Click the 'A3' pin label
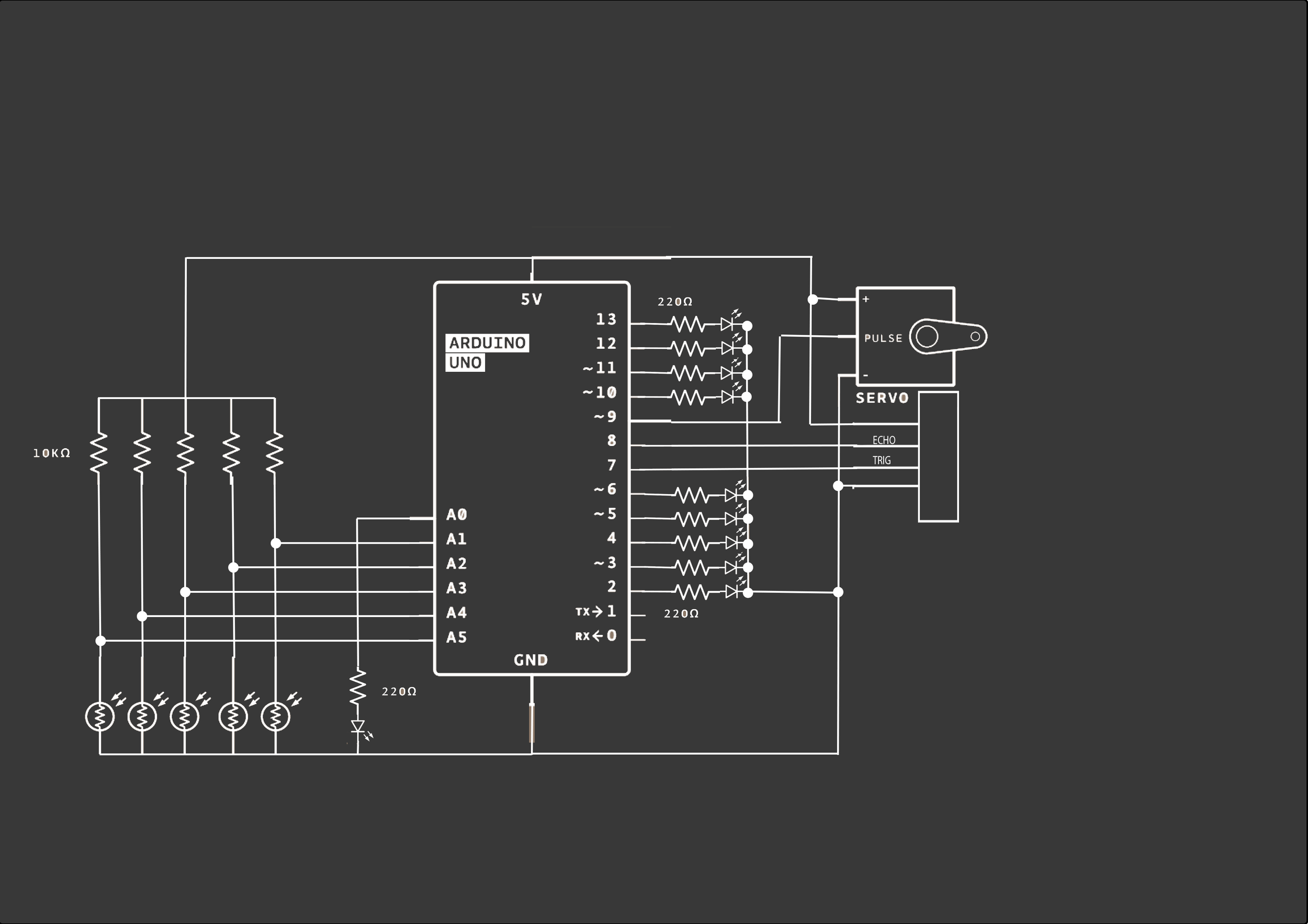 [x=456, y=588]
